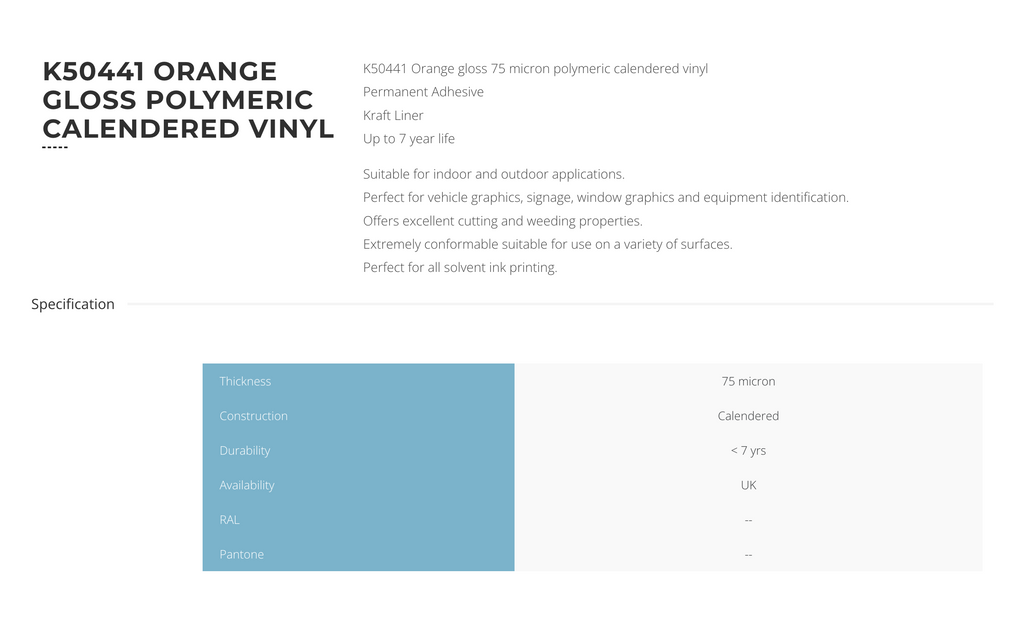The image size is (1024, 624).
Task: Click the solvent ink printing sentence
Action: click(460, 267)
